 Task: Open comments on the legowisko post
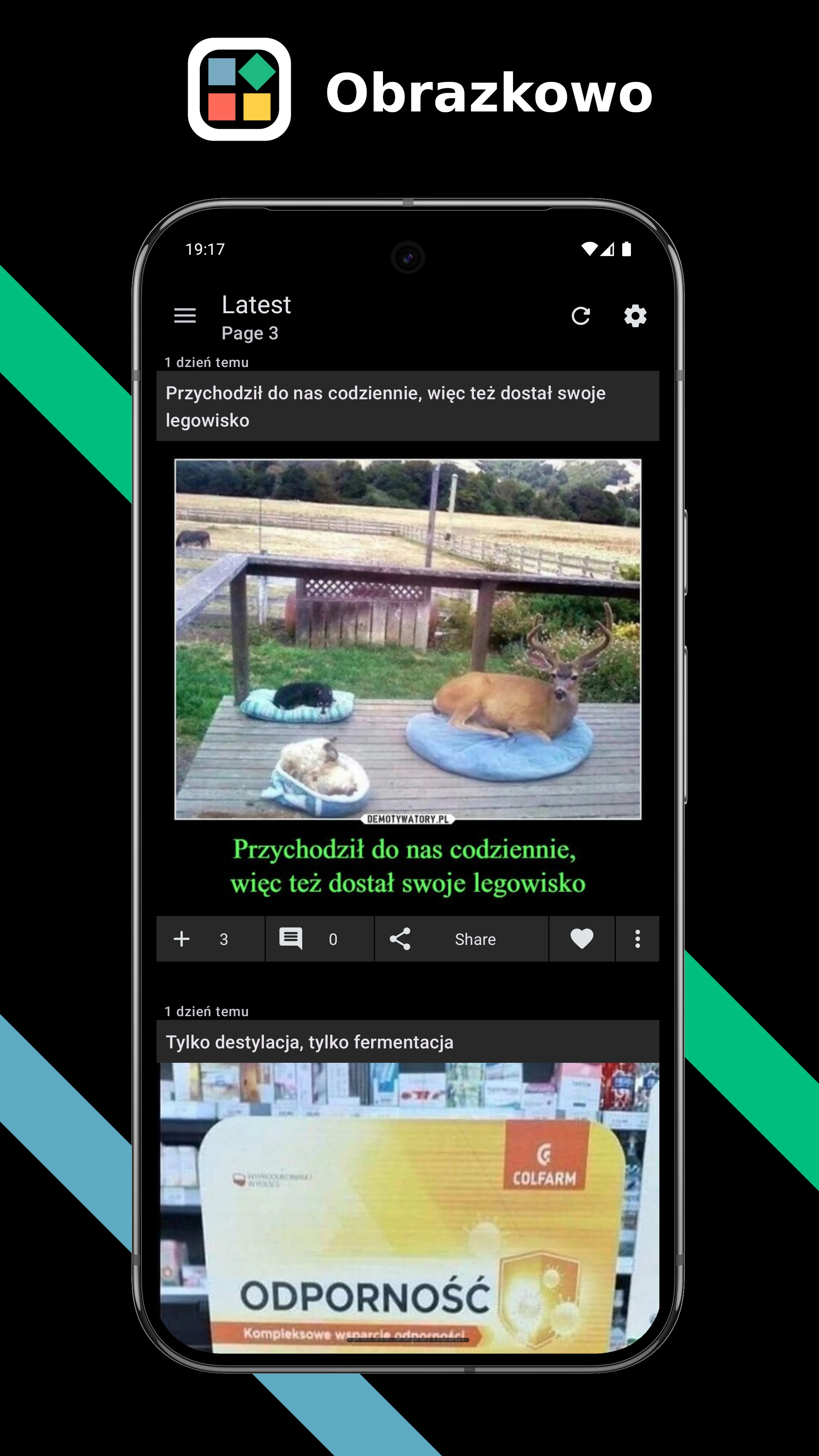[291, 939]
